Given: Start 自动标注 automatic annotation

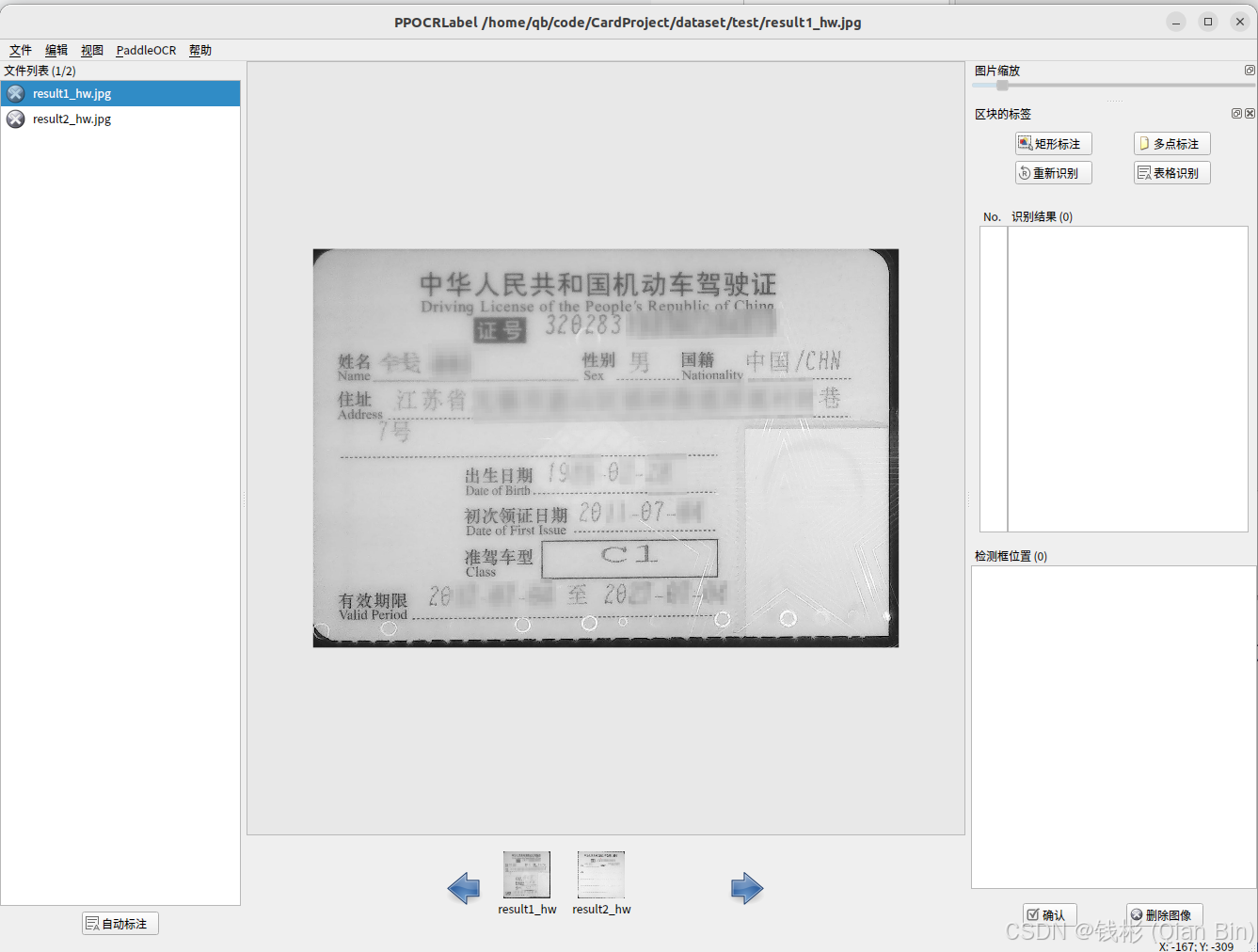Looking at the screenshot, I should (x=119, y=923).
